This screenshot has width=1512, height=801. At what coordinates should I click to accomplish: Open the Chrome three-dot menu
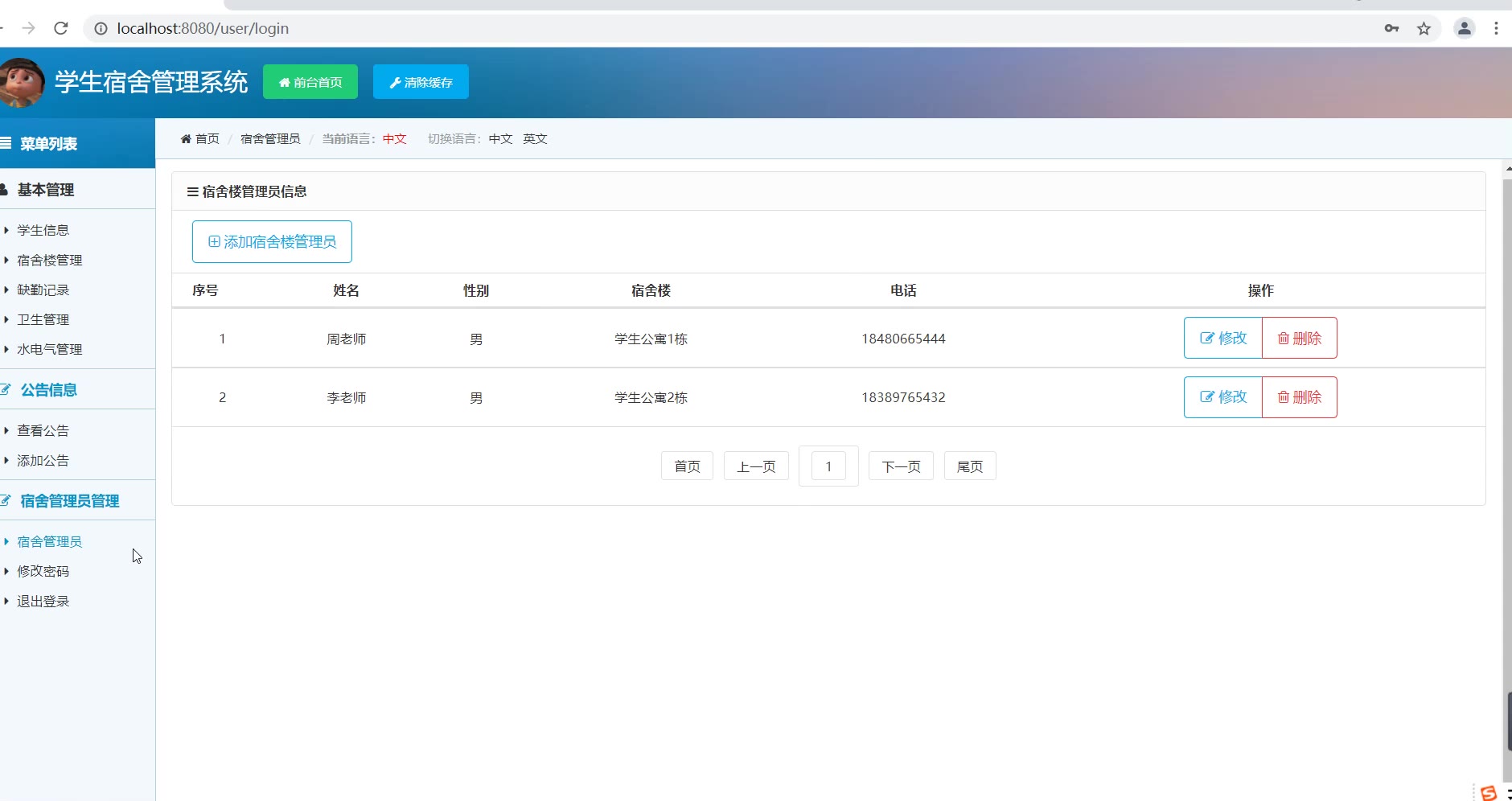1496,28
